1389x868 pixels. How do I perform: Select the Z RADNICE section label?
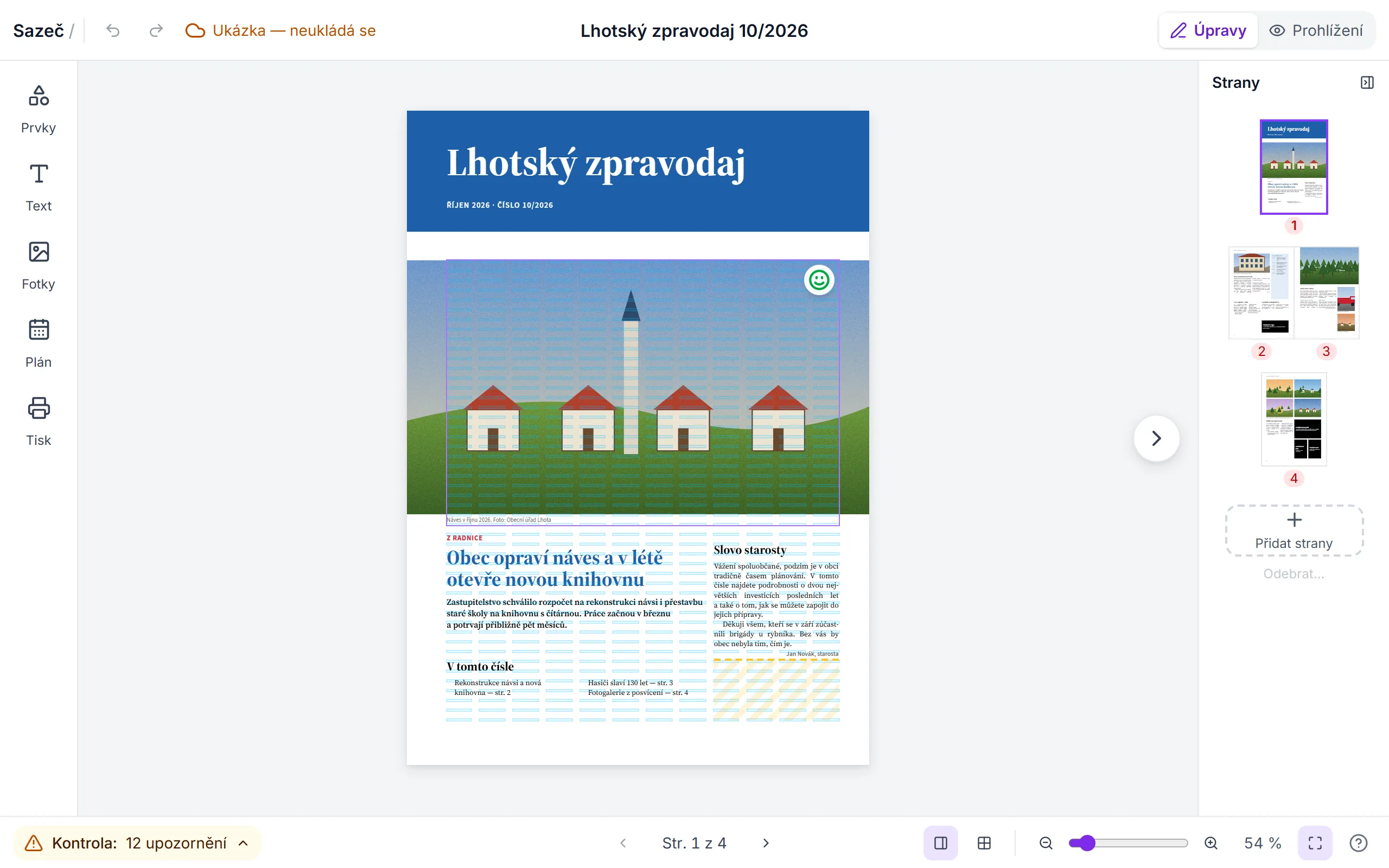coord(464,538)
